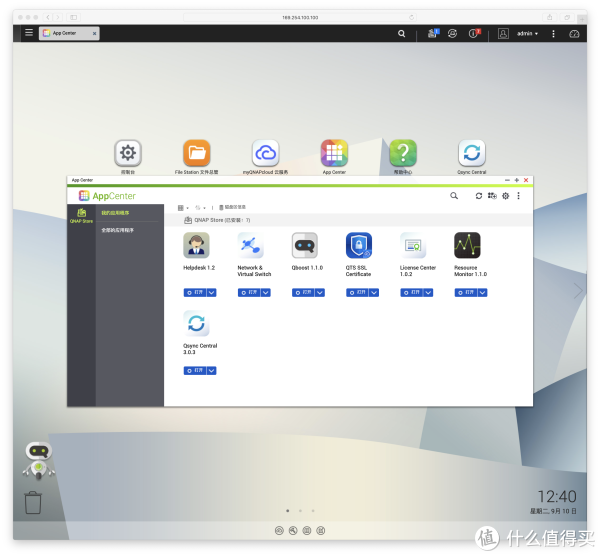
Task: Click the Network & Virtual Switch icon
Action: (x=251, y=245)
